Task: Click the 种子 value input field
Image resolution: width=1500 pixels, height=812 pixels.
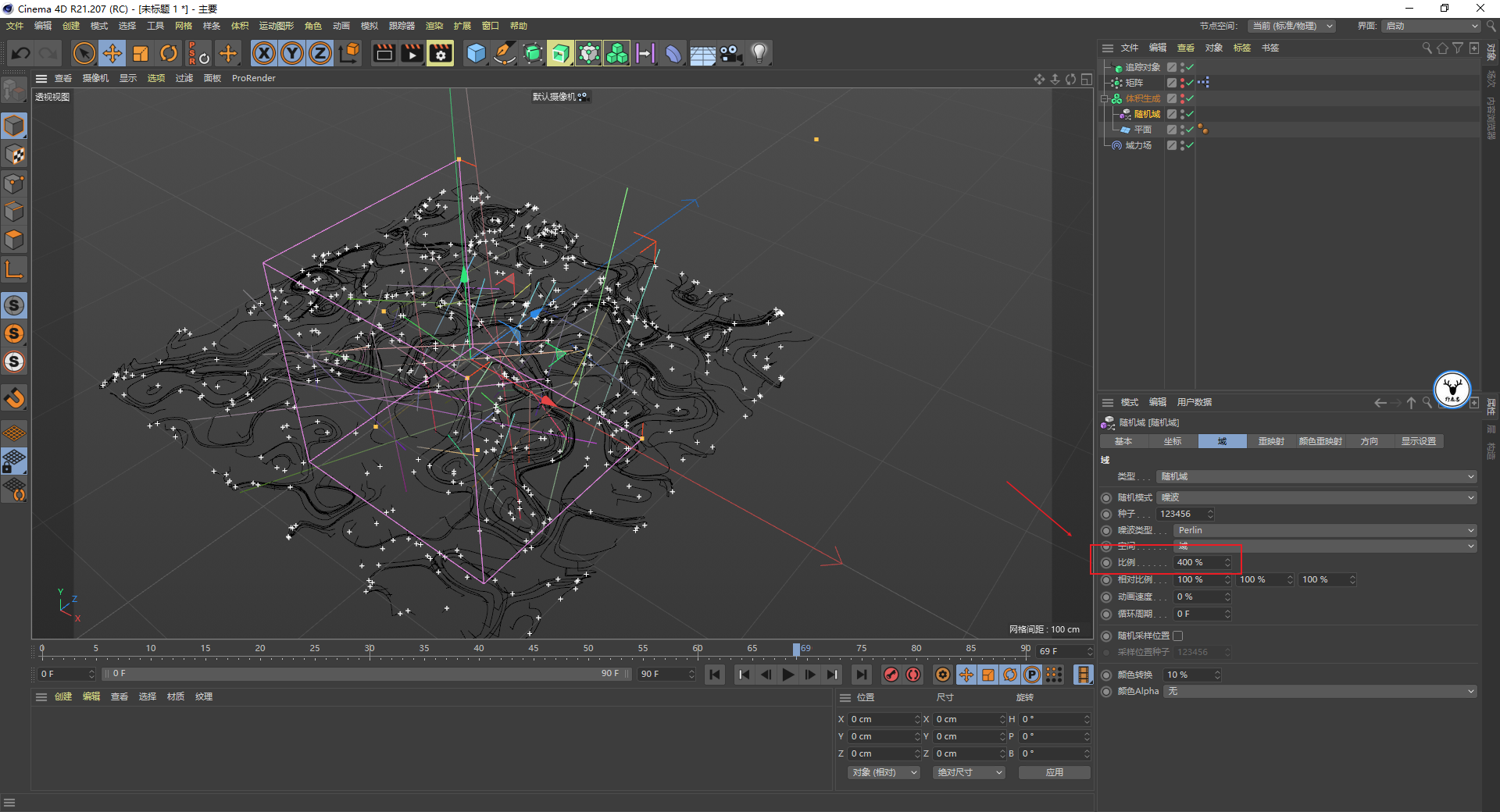Action: 1182,514
